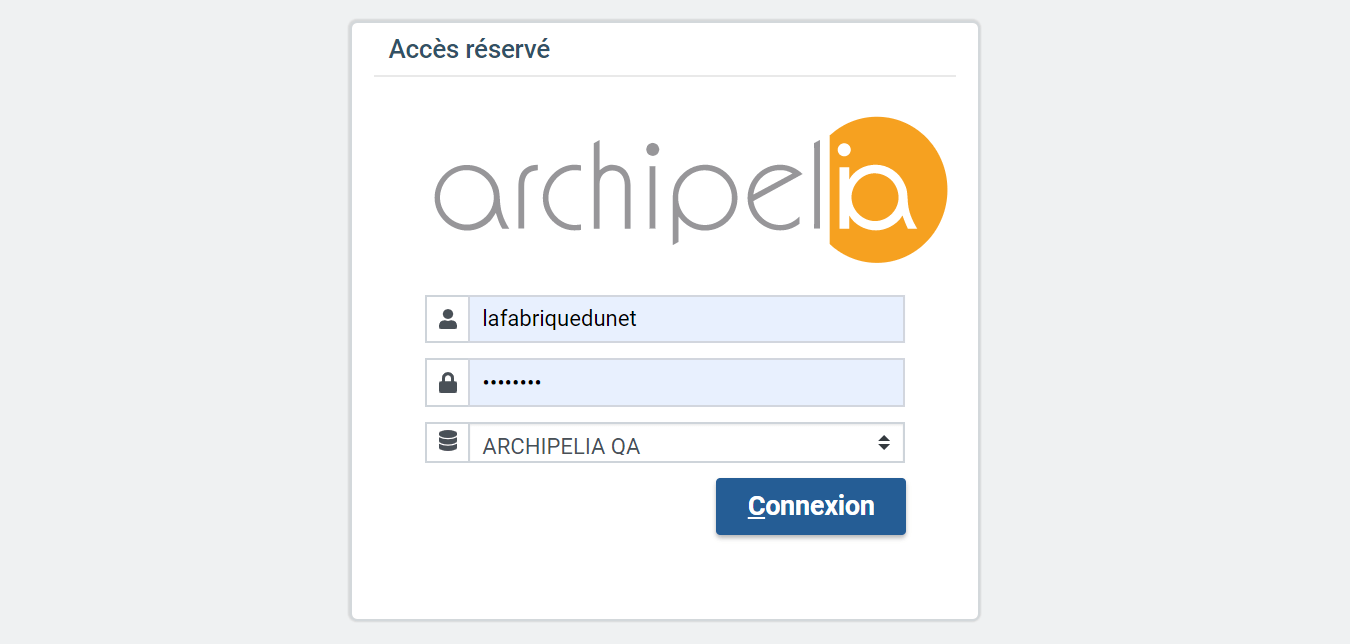Viewport: 1350px width, 644px height.
Task: Click the padlock icon beside password
Action: click(x=447, y=382)
